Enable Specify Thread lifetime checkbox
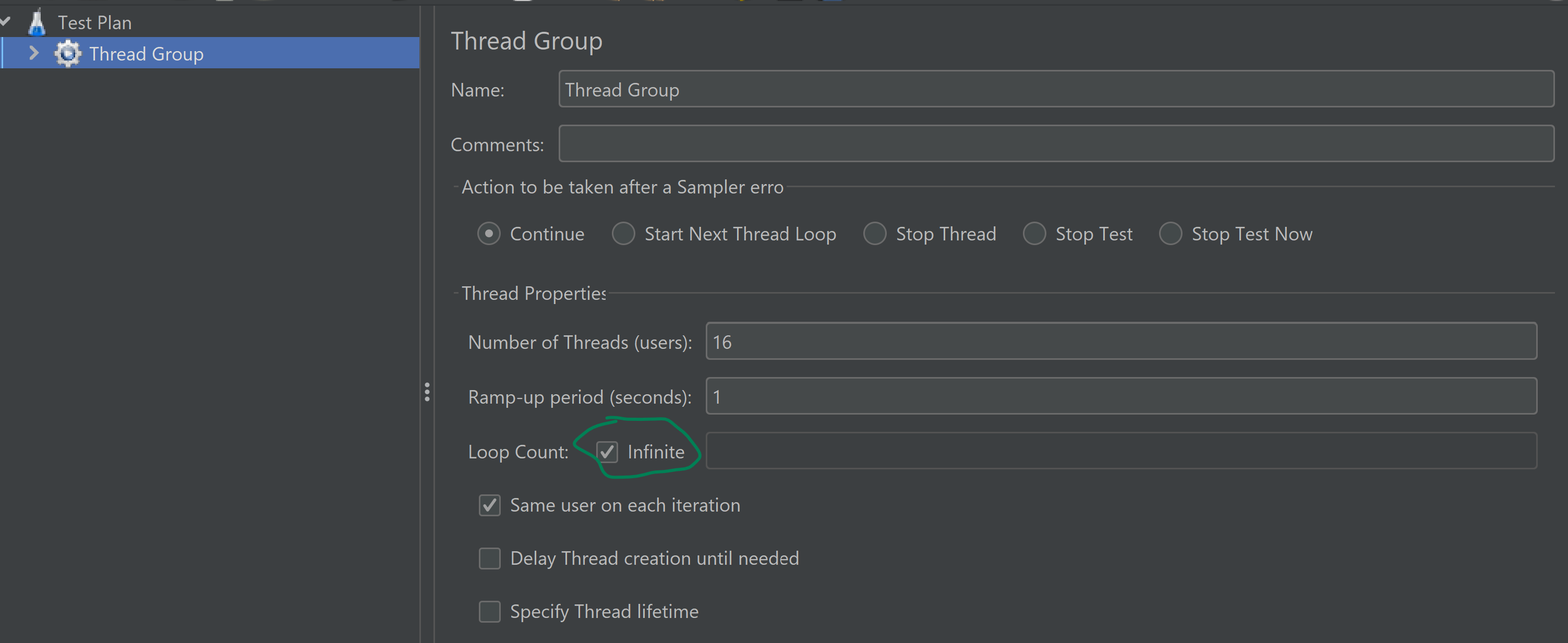1568x643 pixels. pyautogui.click(x=489, y=611)
